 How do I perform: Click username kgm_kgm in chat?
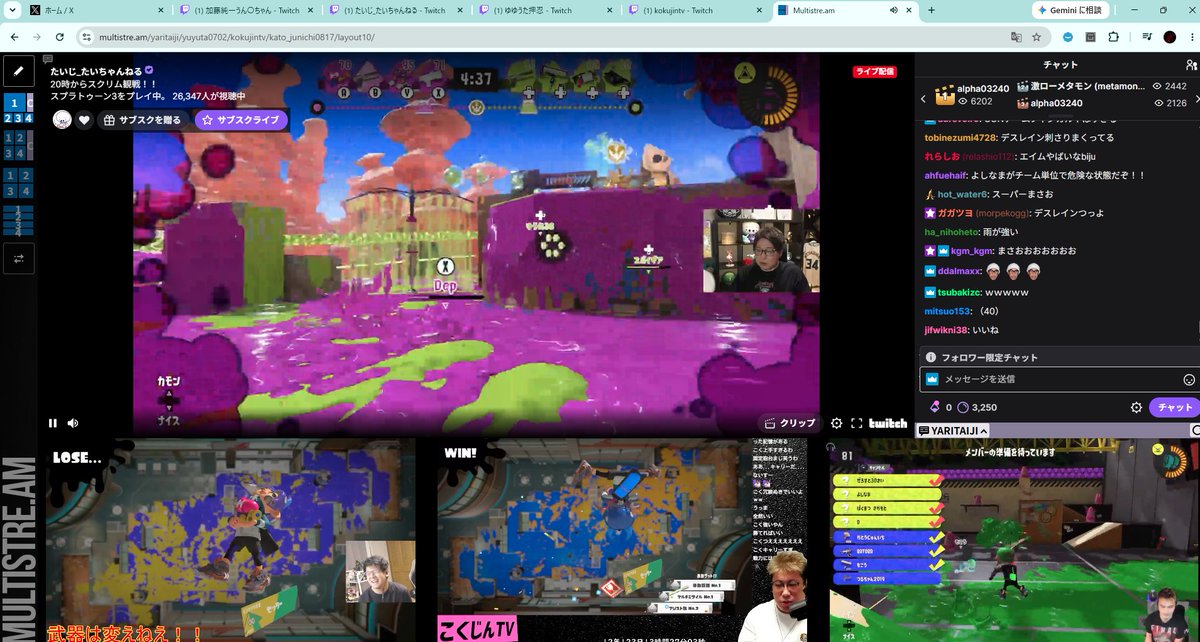coord(973,251)
